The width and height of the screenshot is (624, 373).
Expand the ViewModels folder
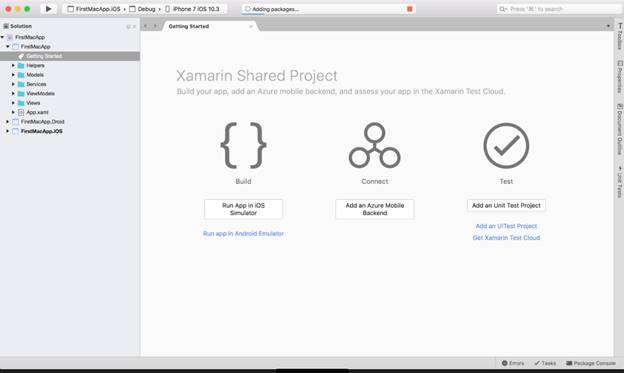pos(13,94)
